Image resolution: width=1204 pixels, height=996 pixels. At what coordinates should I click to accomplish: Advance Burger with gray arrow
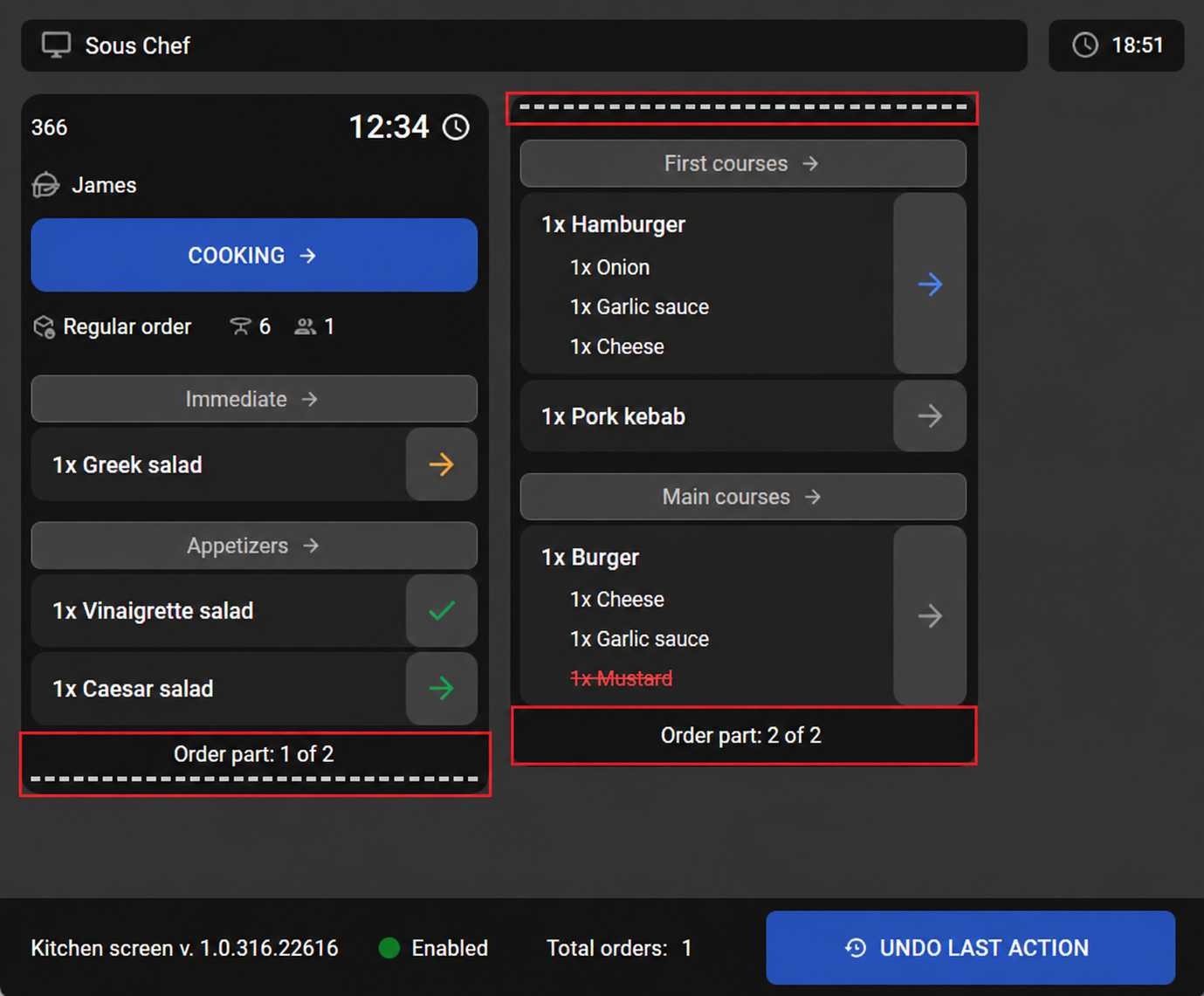point(930,615)
